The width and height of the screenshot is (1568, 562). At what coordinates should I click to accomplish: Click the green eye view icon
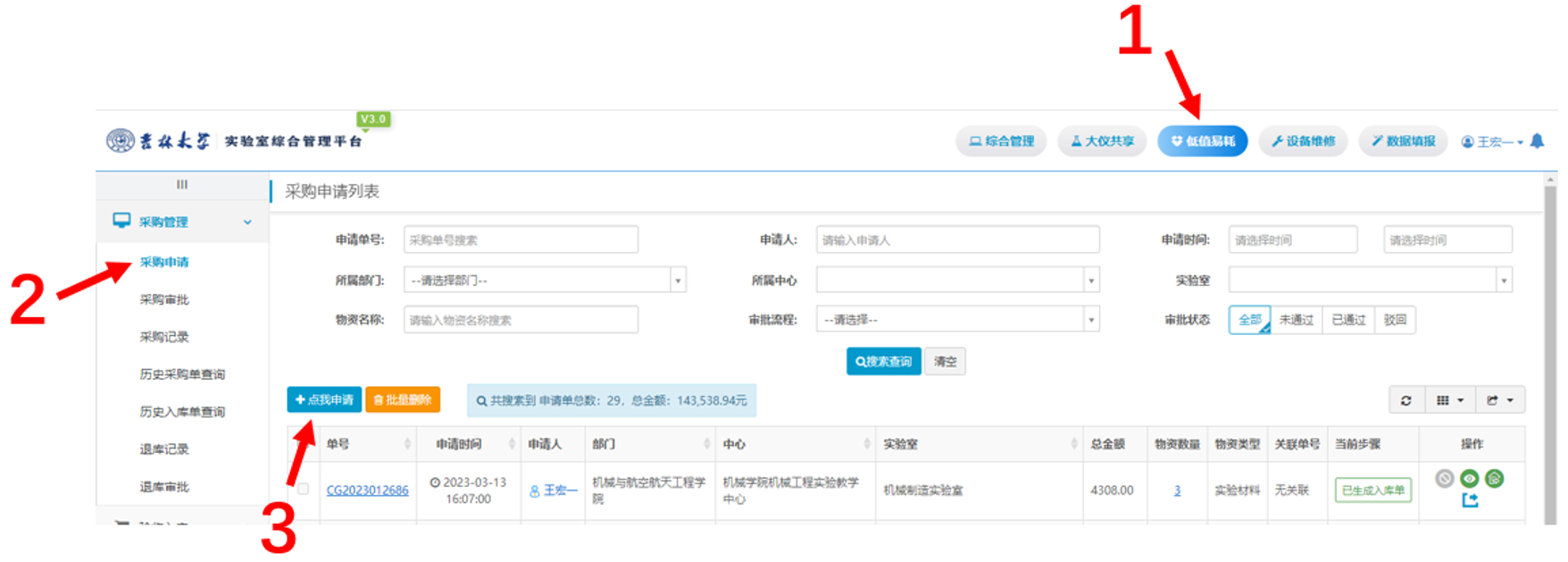pos(1469,479)
